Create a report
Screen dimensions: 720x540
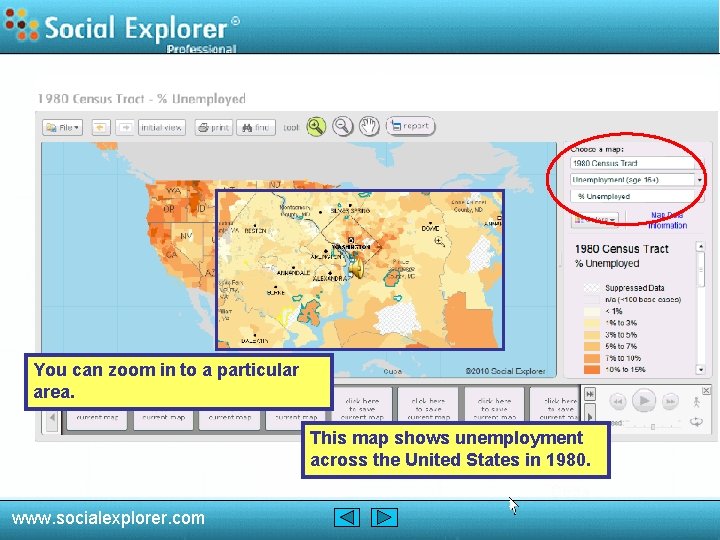pos(411,126)
